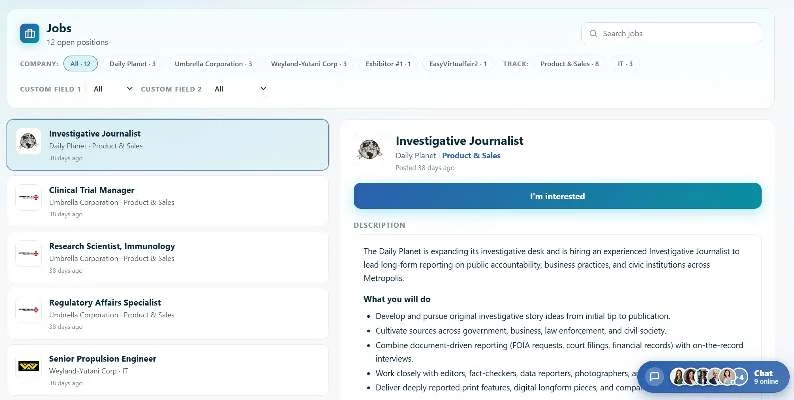Click the Jobs briefcase icon
Screen dimensions: 794x400
coord(29,34)
